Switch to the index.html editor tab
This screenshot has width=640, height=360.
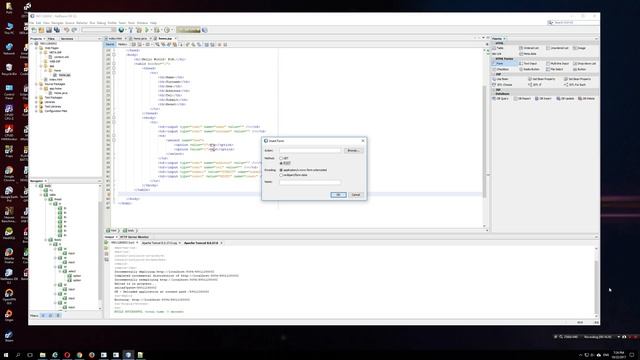pyautogui.click(x=115, y=39)
